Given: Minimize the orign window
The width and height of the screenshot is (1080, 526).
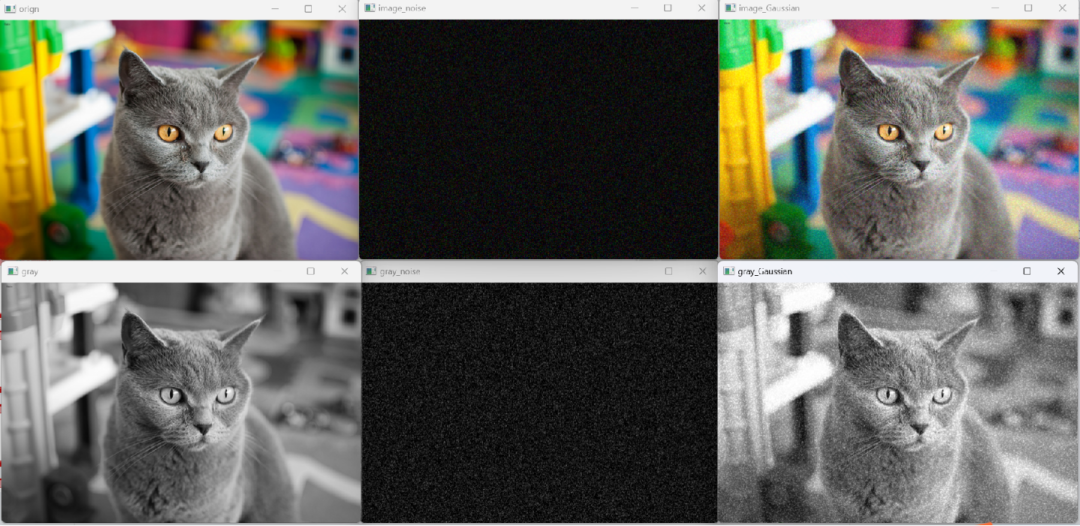Looking at the screenshot, I should point(275,9).
